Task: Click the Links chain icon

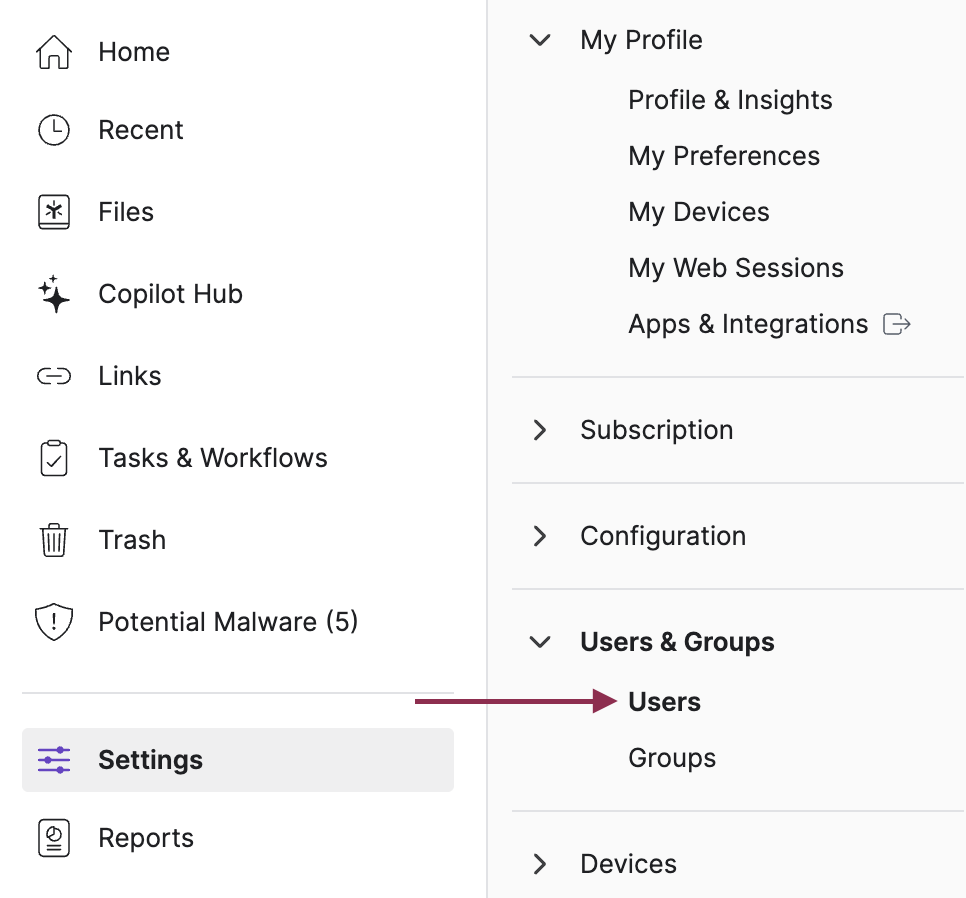Action: (54, 376)
